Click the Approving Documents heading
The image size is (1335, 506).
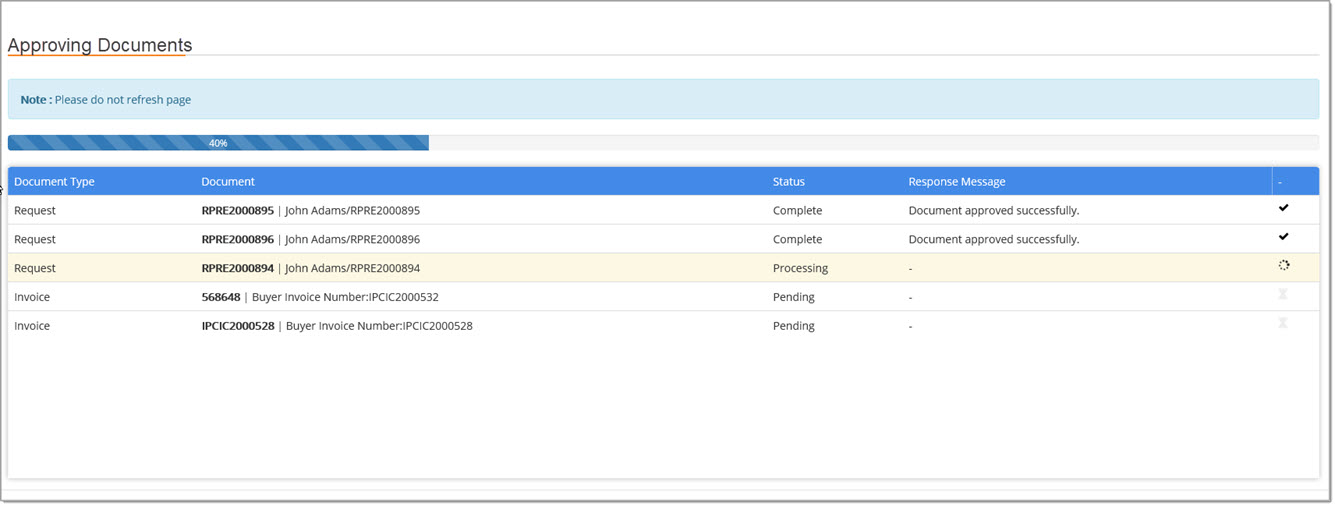[x=100, y=46]
